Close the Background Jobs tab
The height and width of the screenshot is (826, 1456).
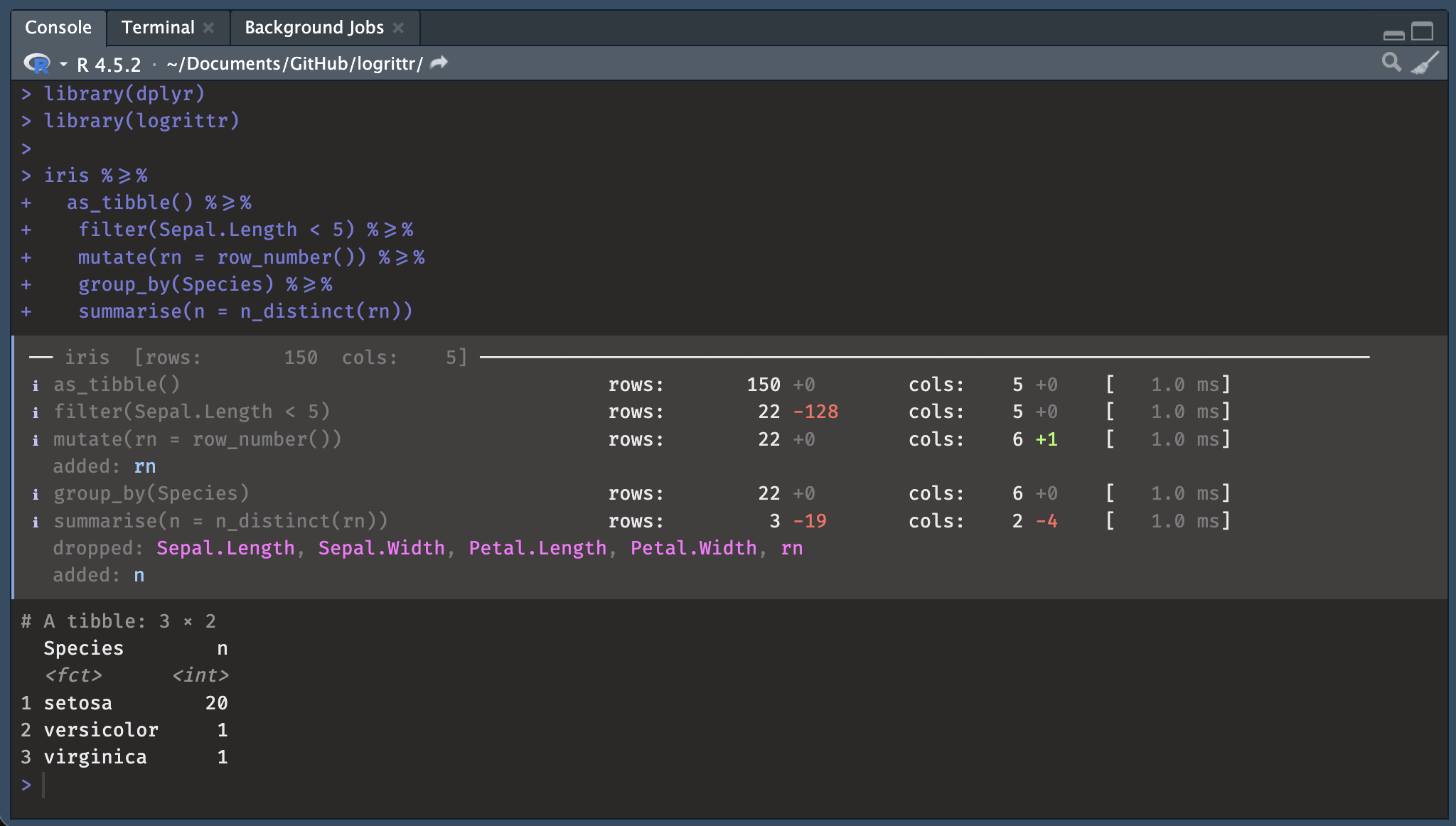tap(398, 28)
